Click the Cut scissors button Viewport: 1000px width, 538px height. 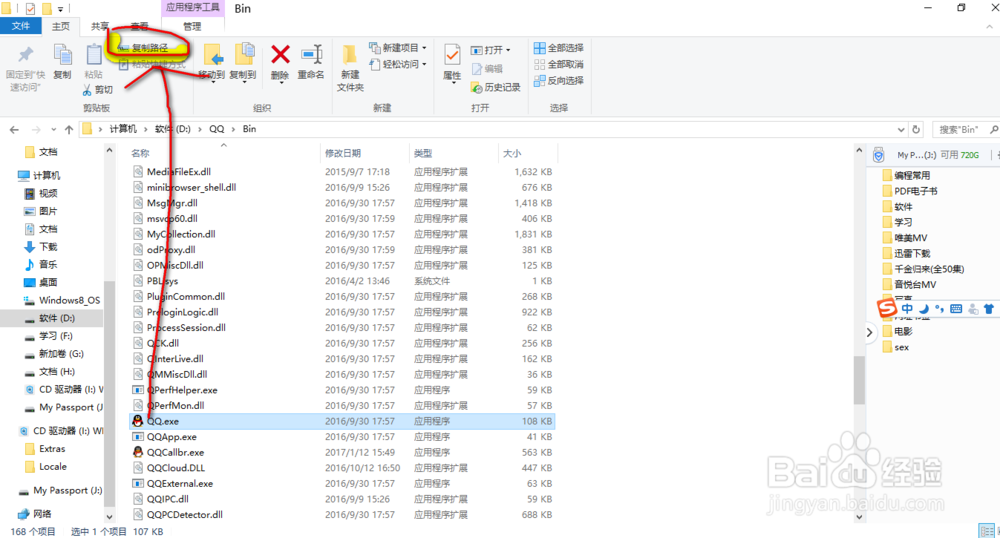pyautogui.click(x=98, y=90)
